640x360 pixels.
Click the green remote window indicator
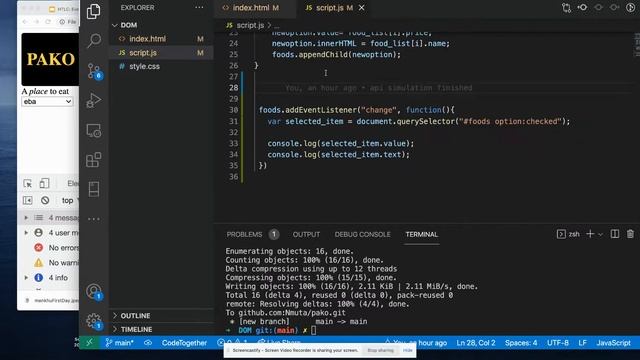pyautogui.click(x=89, y=343)
